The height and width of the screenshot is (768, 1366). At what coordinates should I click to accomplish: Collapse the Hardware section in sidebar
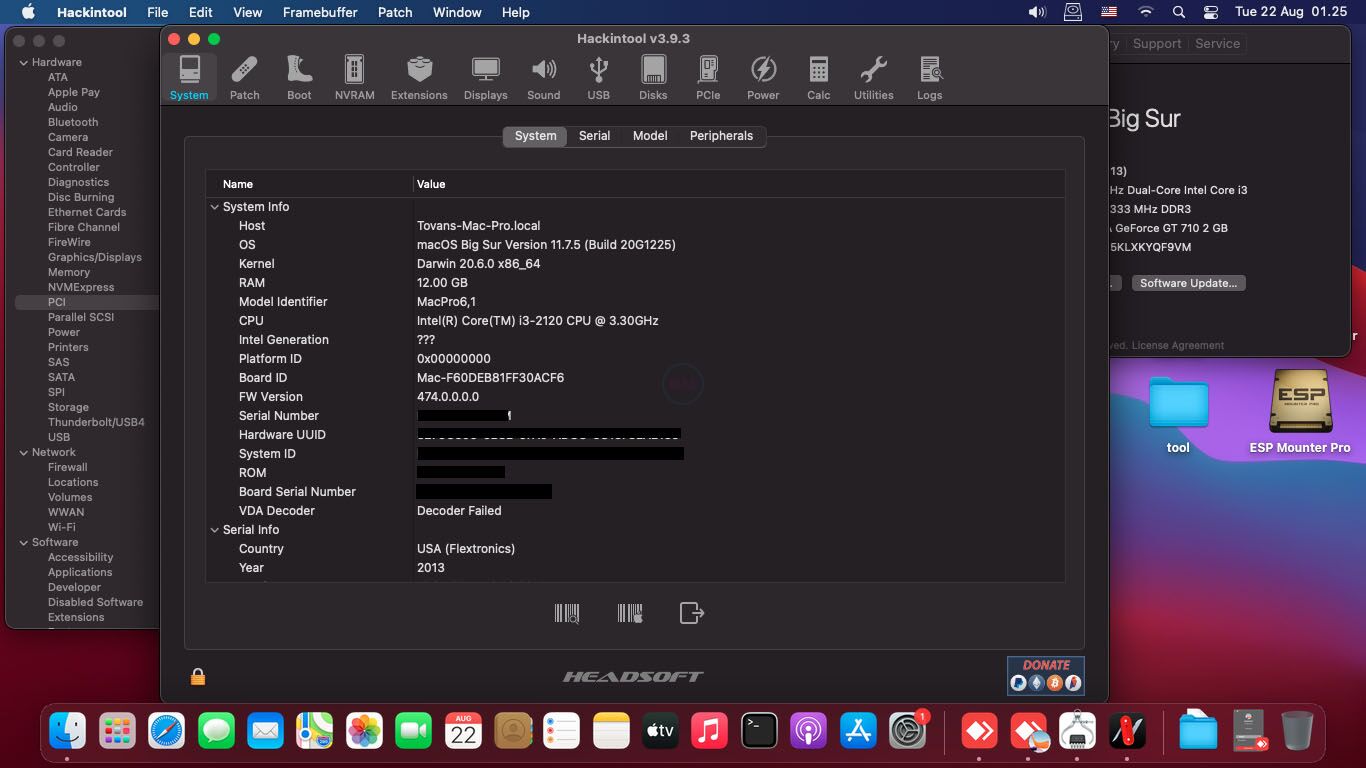pos(24,62)
